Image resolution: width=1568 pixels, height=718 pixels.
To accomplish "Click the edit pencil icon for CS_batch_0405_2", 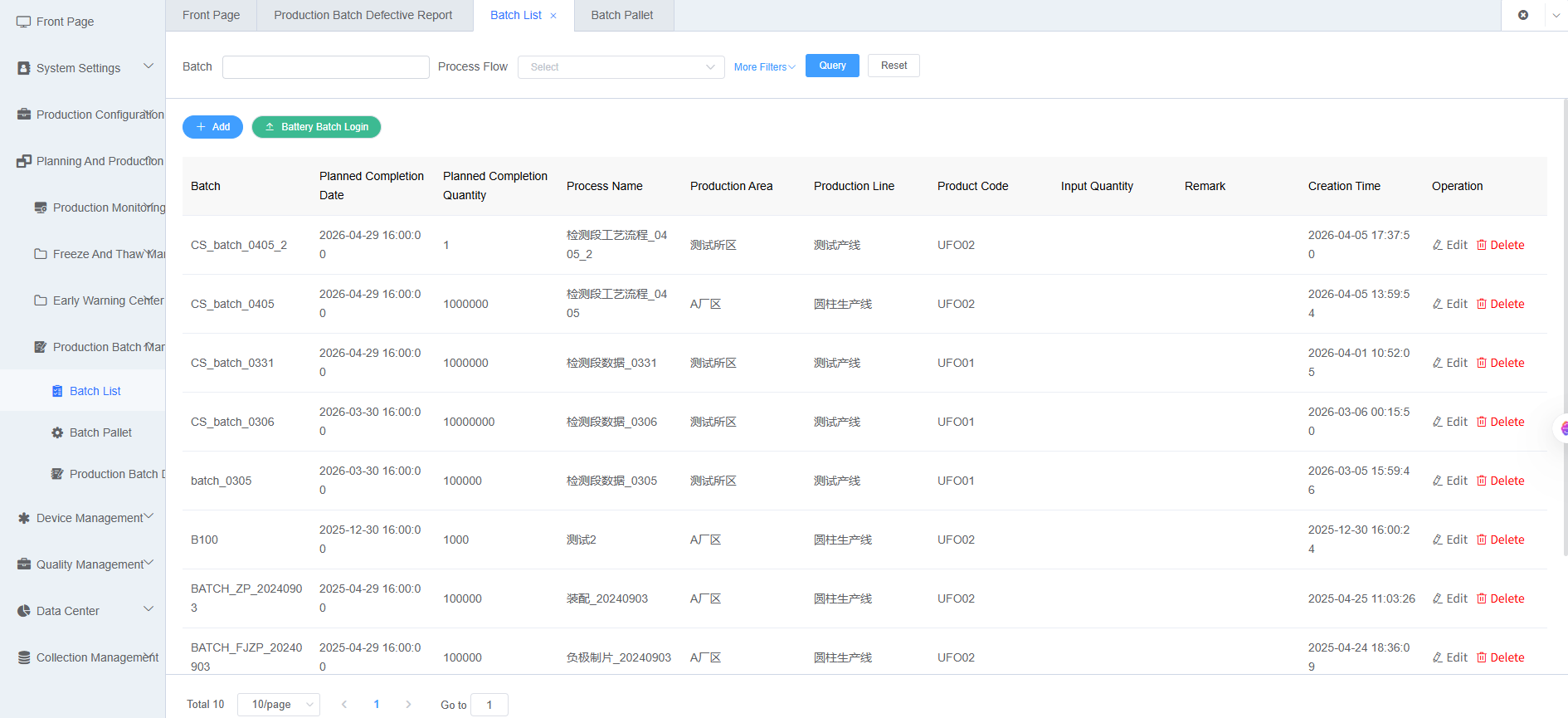I will coord(1438,245).
